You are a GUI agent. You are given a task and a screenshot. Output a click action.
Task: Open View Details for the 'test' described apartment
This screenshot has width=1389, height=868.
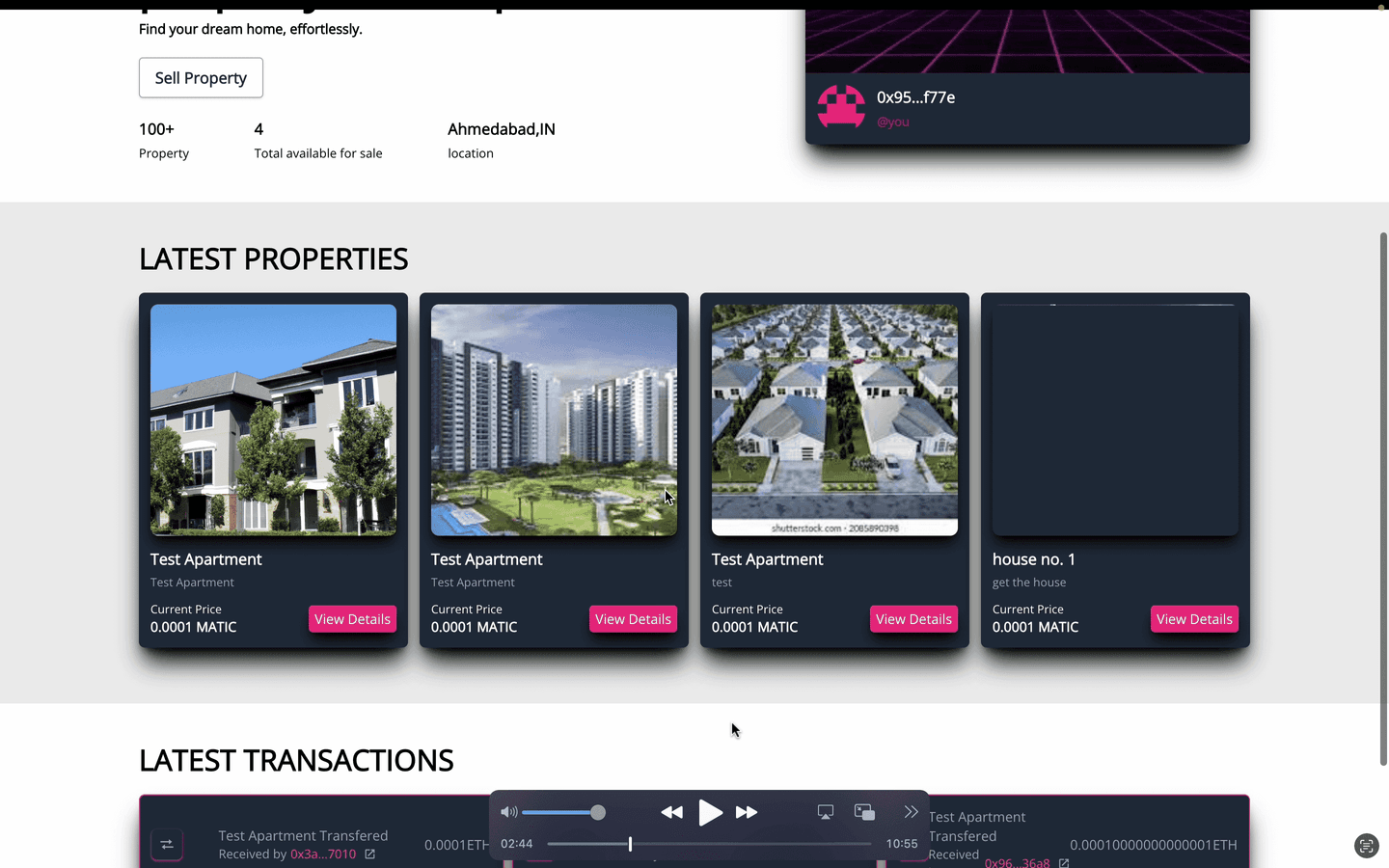pyautogui.click(x=913, y=619)
